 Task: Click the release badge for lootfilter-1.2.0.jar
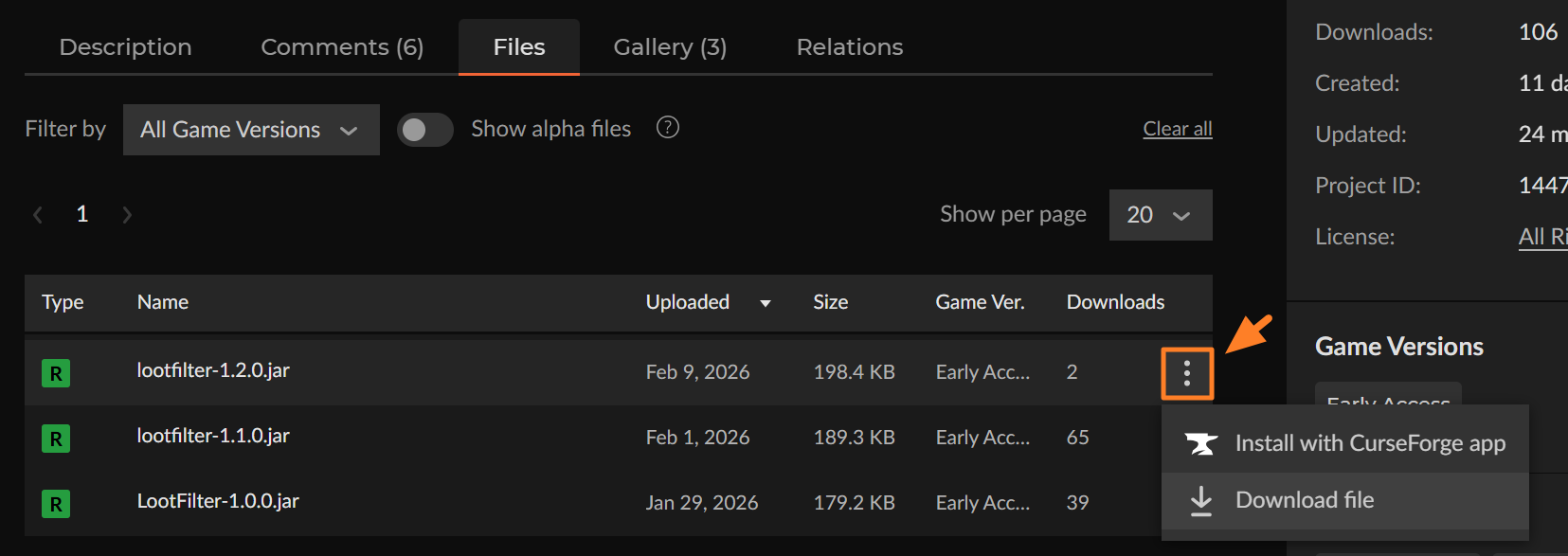[x=56, y=373]
